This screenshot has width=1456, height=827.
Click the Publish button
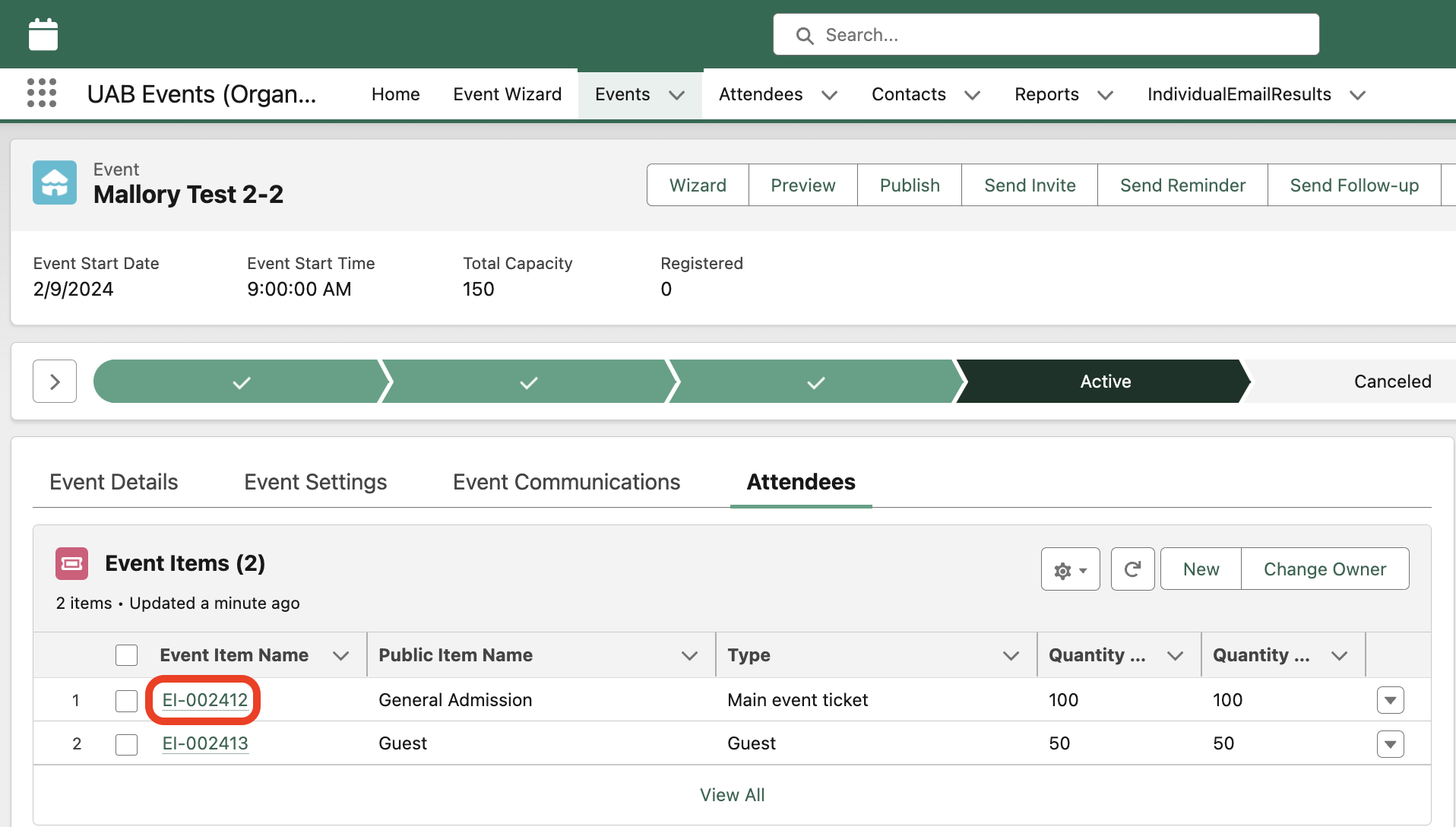[909, 185]
